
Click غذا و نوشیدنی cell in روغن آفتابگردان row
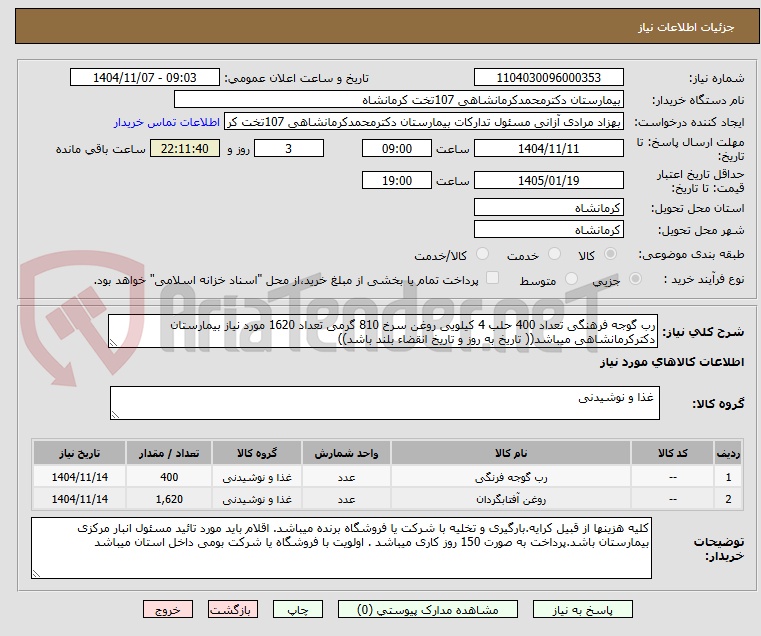click(x=257, y=499)
